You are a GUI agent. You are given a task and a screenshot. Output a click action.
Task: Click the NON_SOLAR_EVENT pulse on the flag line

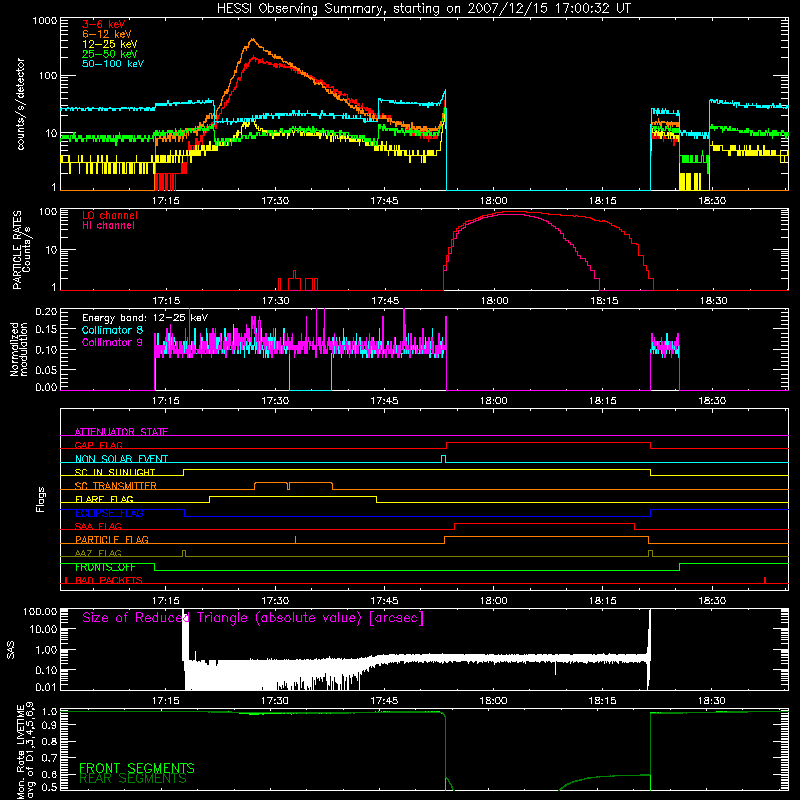(443, 459)
